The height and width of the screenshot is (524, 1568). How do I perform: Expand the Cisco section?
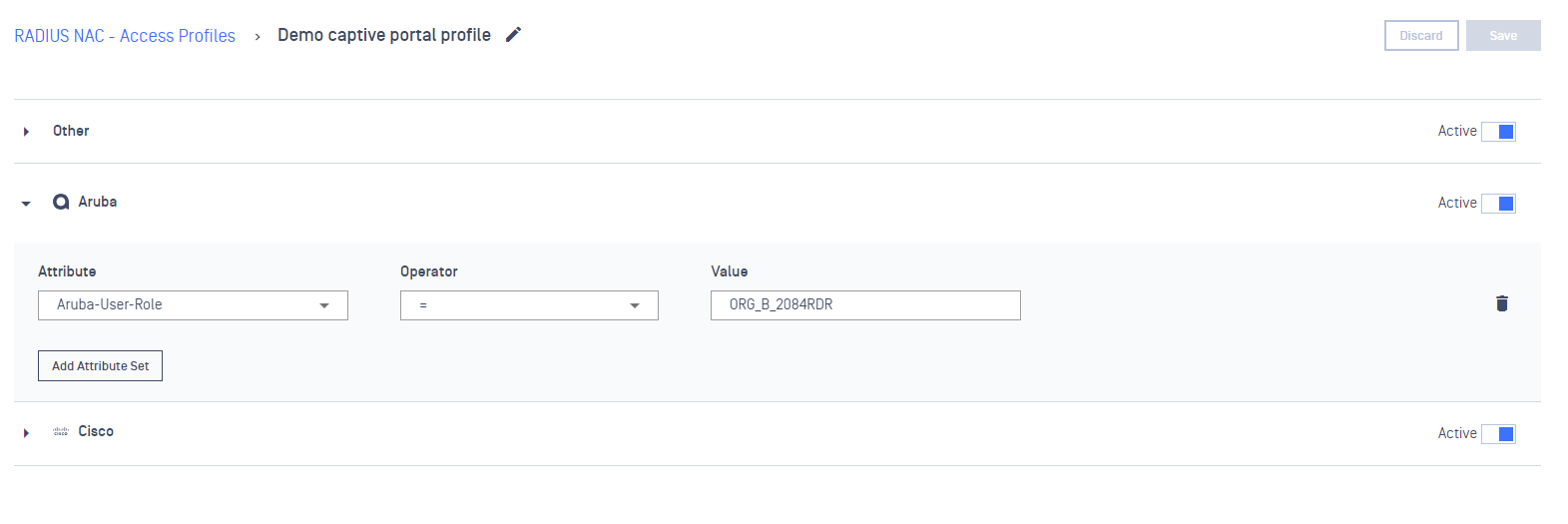coord(26,433)
